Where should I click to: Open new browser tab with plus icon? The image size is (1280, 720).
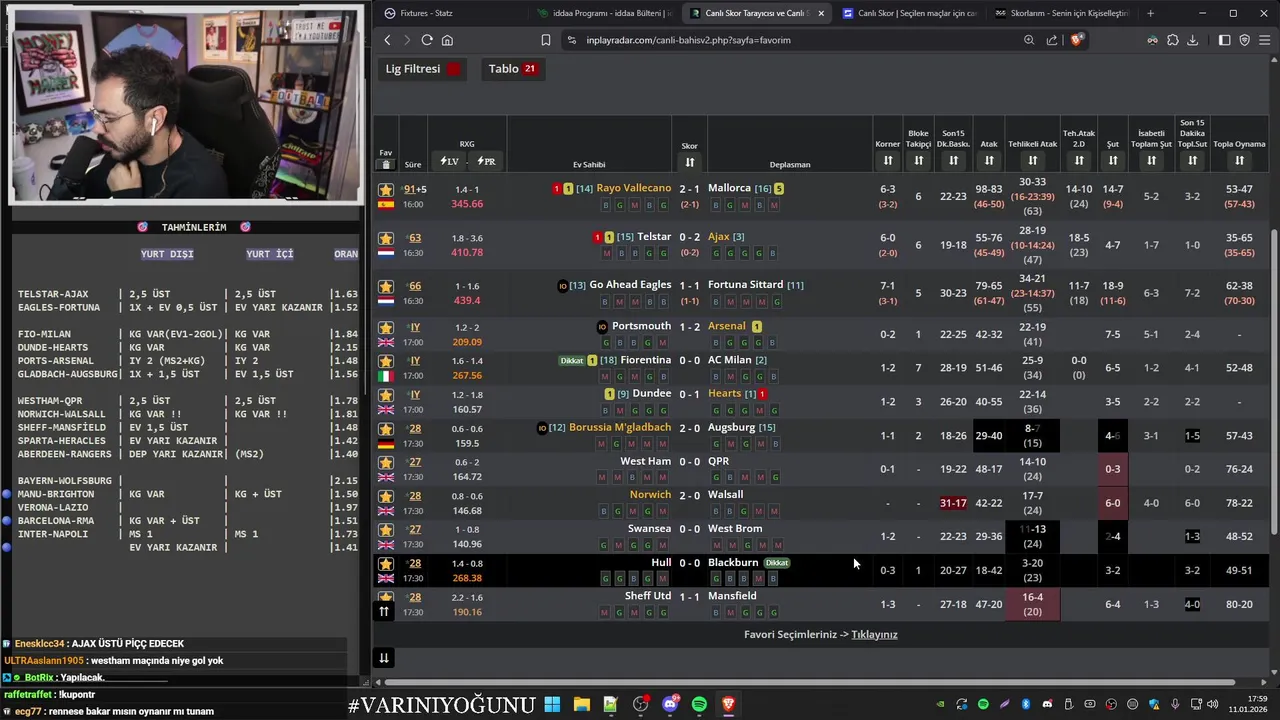[x=1150, y=13]
